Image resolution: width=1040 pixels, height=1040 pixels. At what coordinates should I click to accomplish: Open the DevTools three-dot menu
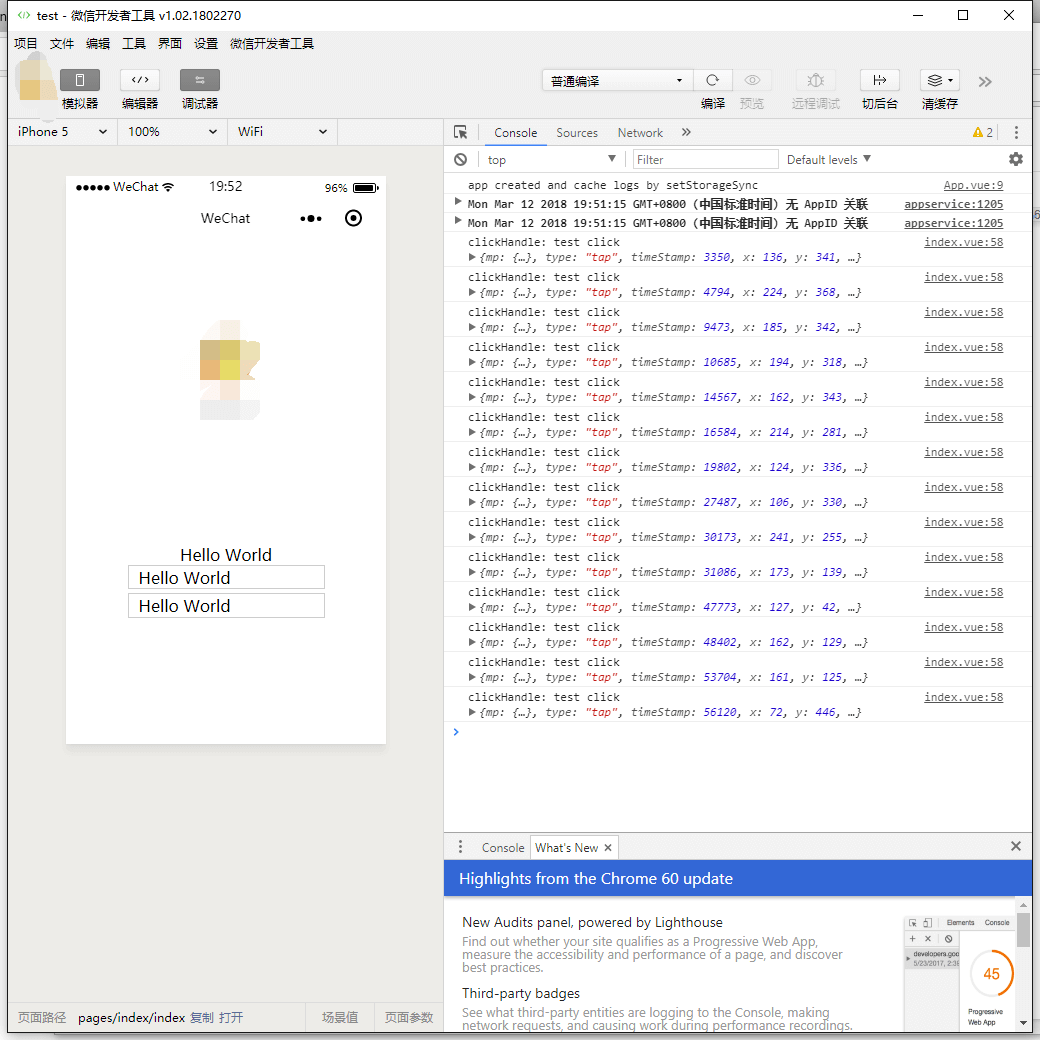click(1016, 133)
